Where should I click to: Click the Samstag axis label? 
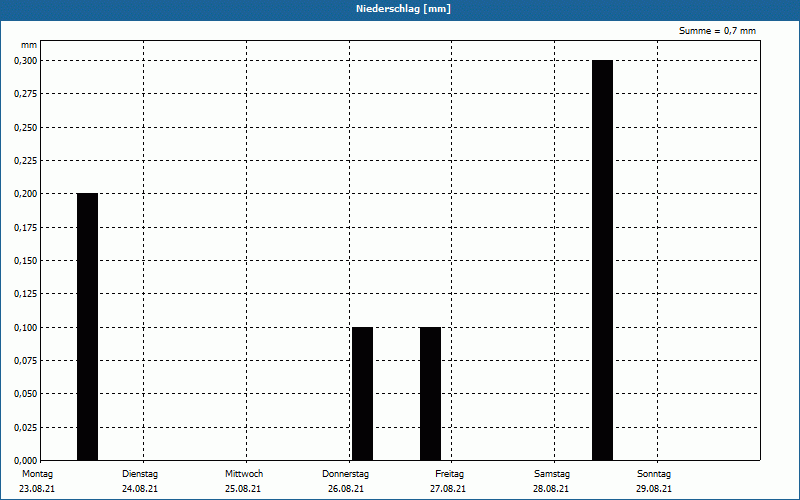(x=552, y=474)
